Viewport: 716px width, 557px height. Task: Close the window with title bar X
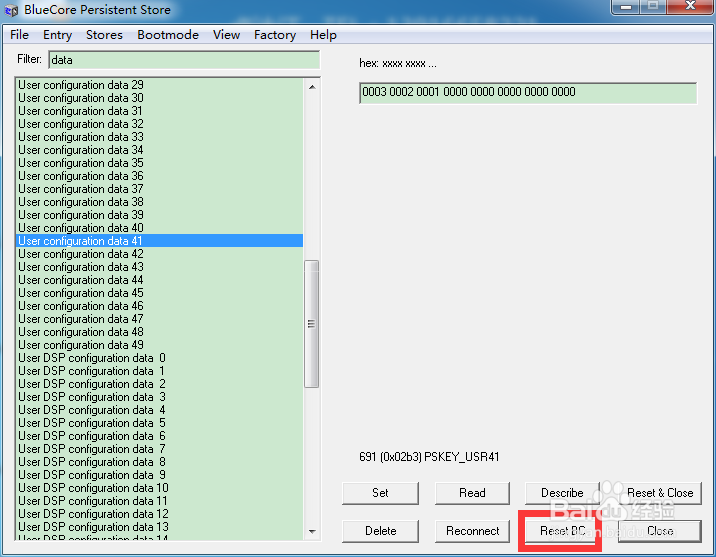click(690, 6)
